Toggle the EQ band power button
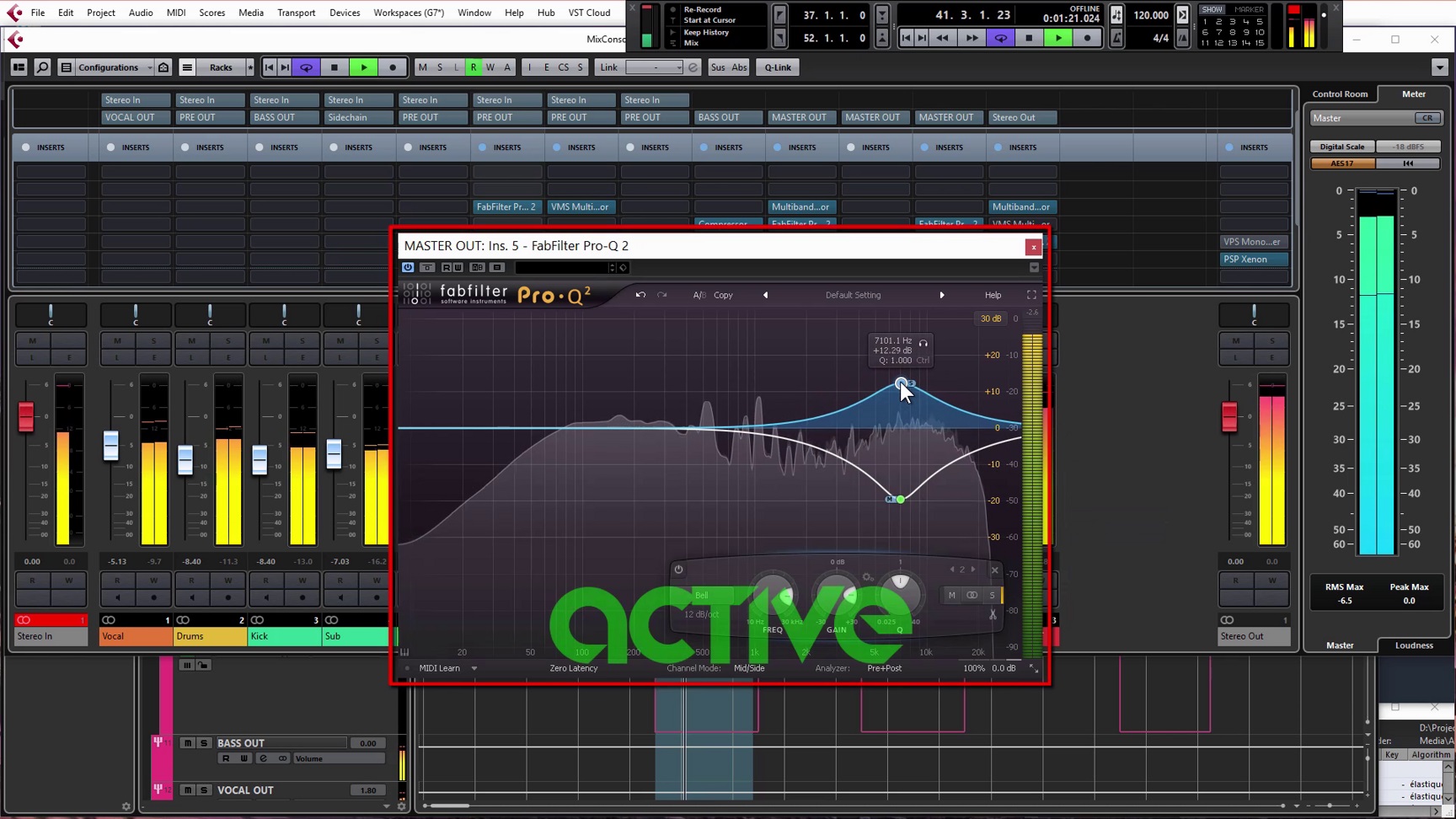The height and width of the screenshot is (819, 1456). click(678, 570)
